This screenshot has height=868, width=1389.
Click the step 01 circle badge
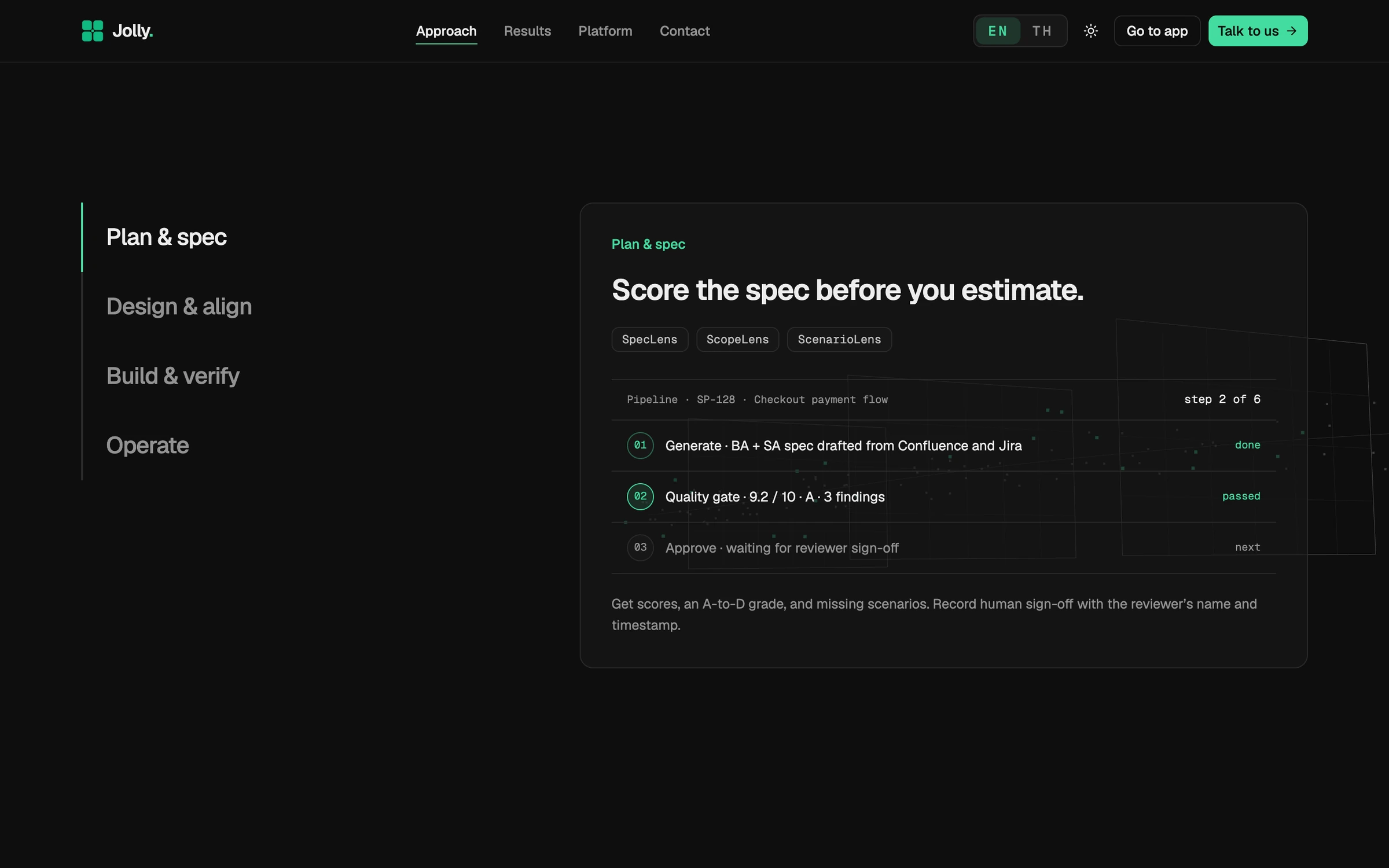pos(640,445)
